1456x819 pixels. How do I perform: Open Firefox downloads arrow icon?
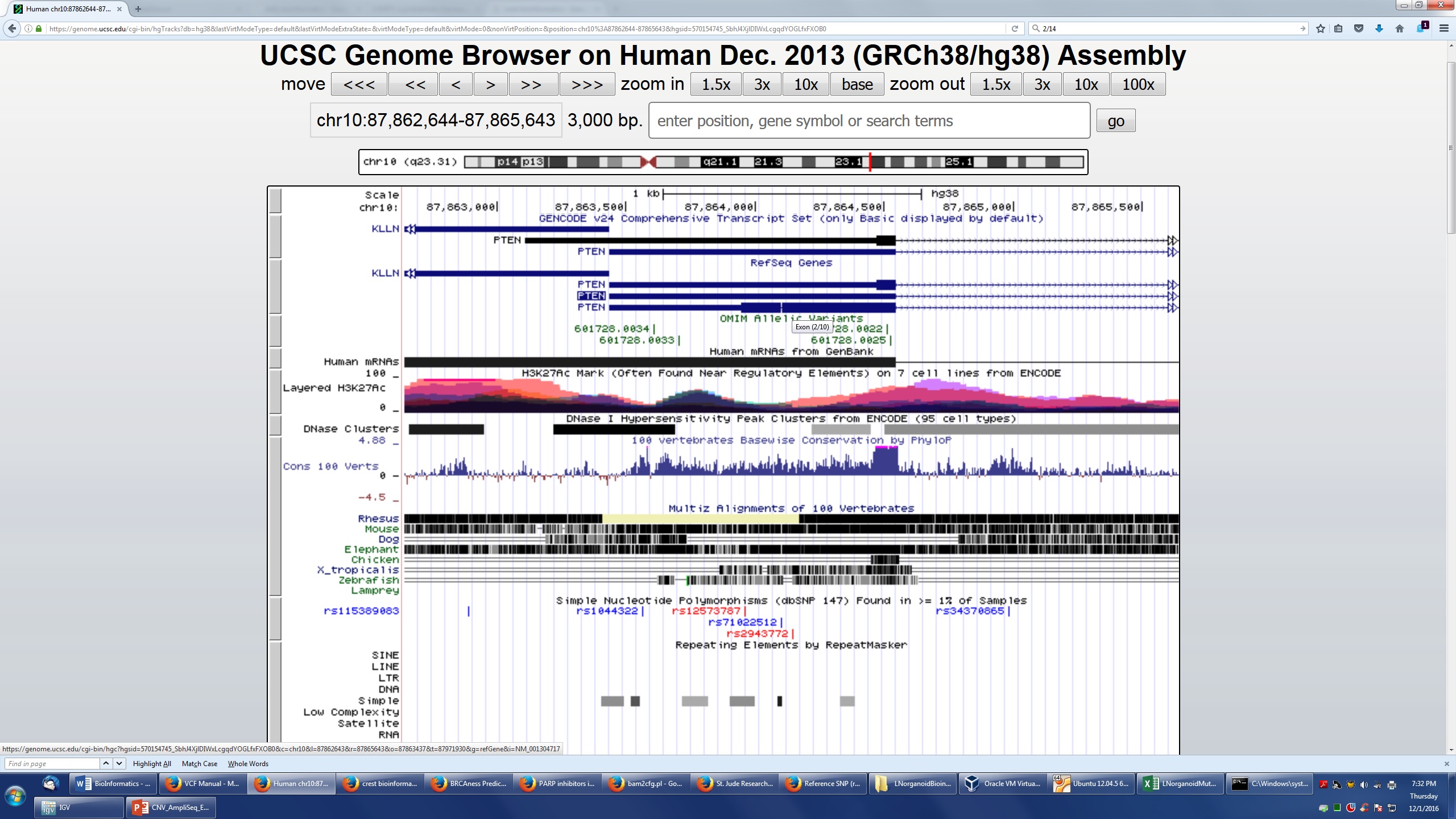(1379, 28)
